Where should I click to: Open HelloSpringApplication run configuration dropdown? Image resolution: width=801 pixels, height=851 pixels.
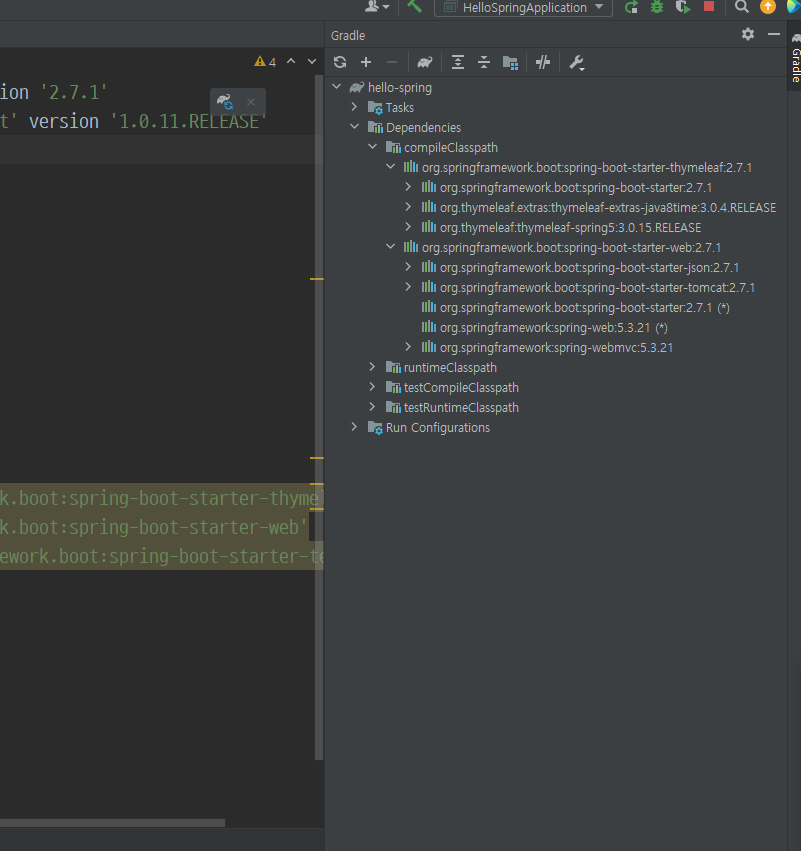[524, 8]
